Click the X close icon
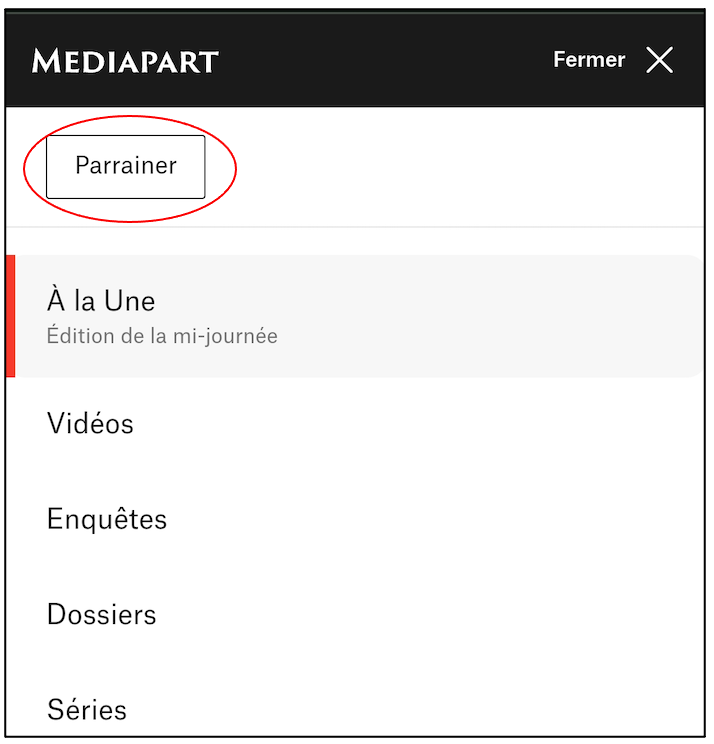Screen dimensions: 714x744 tap(659, 60)
